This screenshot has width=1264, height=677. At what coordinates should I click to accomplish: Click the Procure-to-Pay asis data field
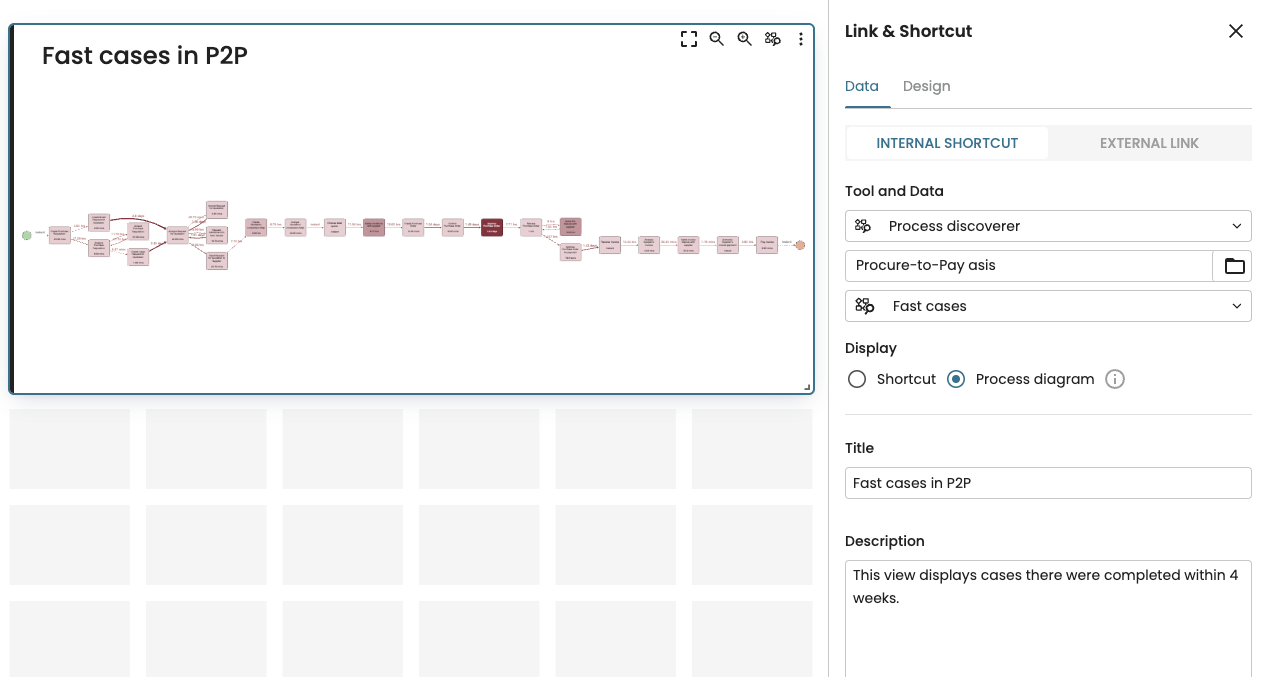point(1029,266)
